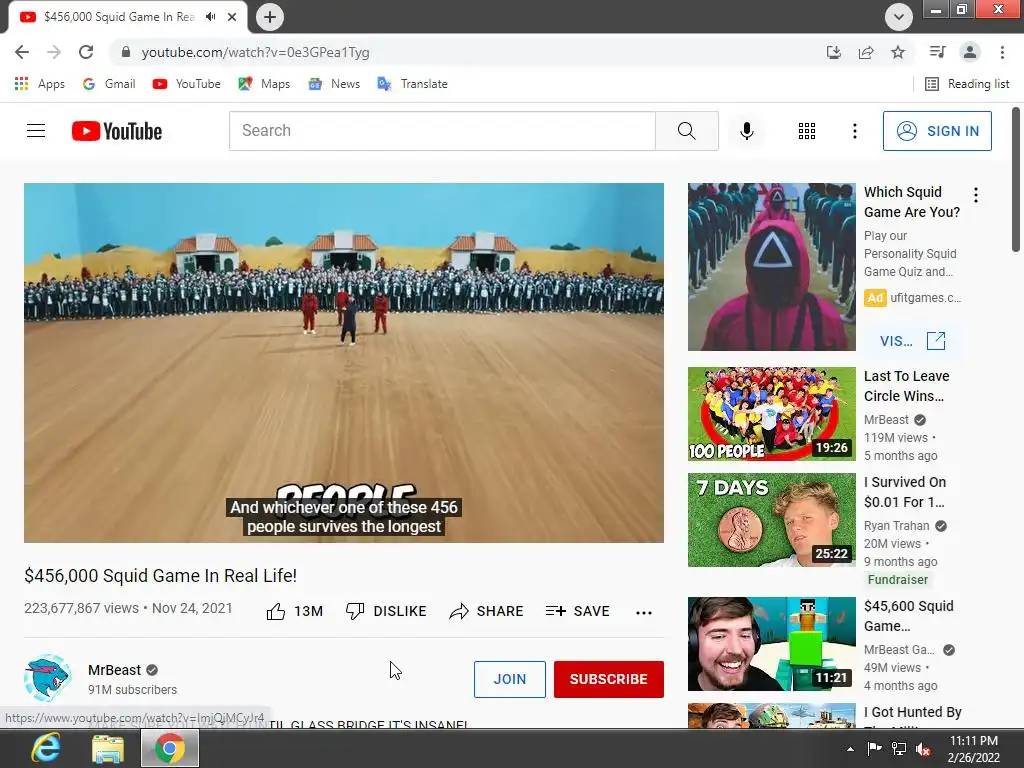Focus the YouTube search field

tap(442, 131)
